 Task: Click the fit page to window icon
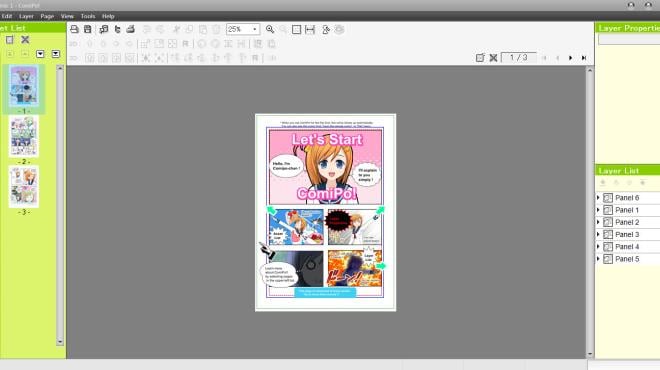tap(296, 29)
